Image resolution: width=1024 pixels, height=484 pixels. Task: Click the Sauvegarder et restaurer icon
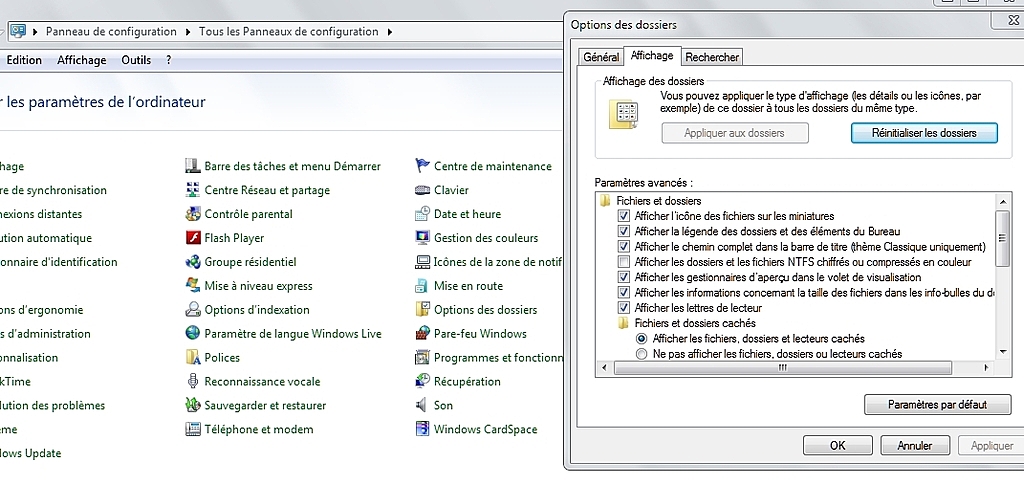click(x=193, y=405)
